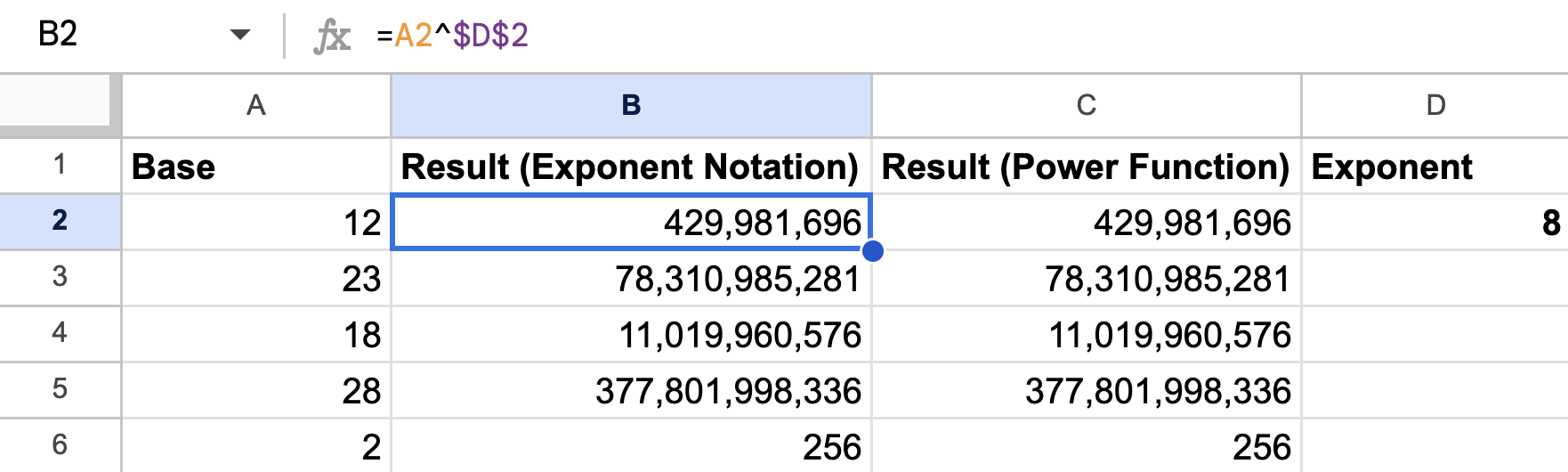The height and width of the screenshot is (472, 1568).
Task: Select column B header
Action: 631,105
